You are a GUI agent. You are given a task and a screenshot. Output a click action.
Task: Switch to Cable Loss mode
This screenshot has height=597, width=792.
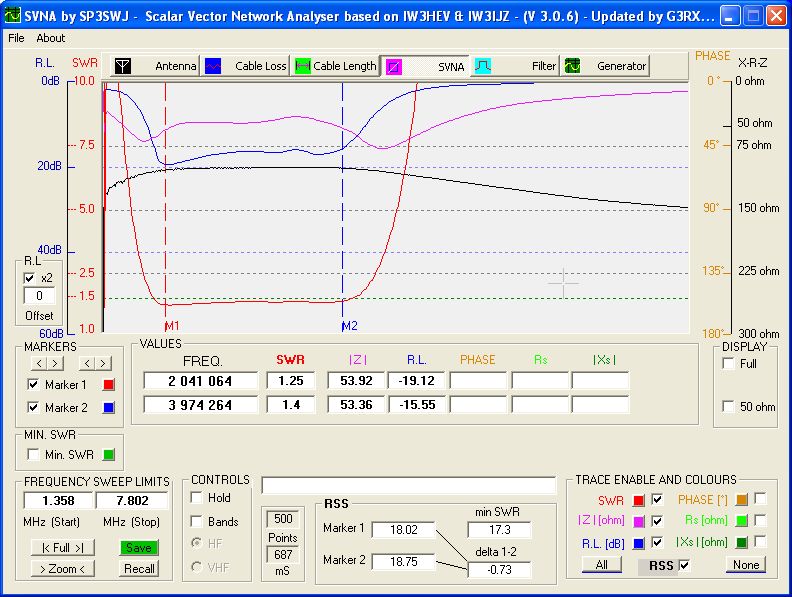pyautogui.click(x=245, y=66)
